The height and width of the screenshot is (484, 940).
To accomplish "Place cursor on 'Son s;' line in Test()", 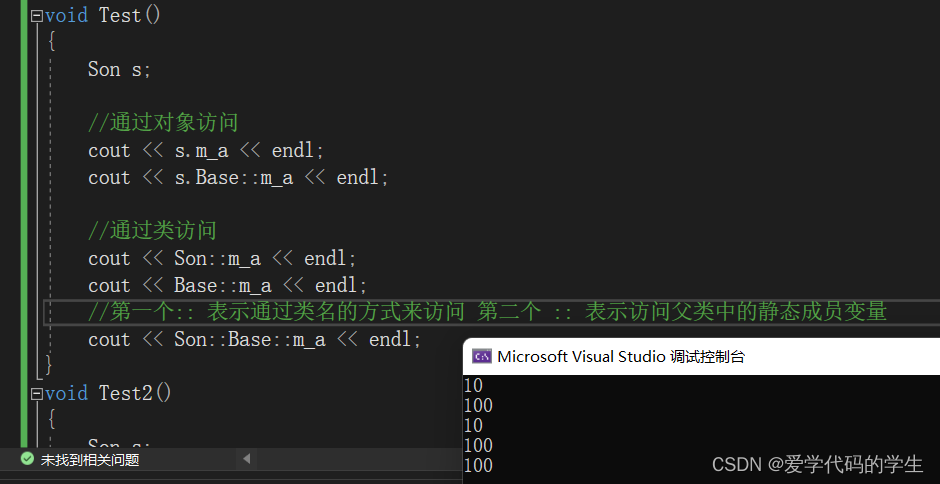I will tap(119, 69).
